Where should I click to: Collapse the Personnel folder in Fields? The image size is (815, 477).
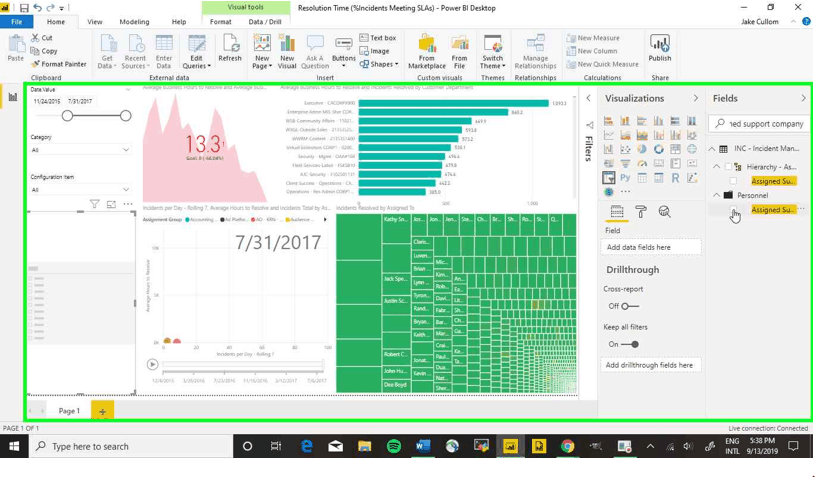point(717,195)
